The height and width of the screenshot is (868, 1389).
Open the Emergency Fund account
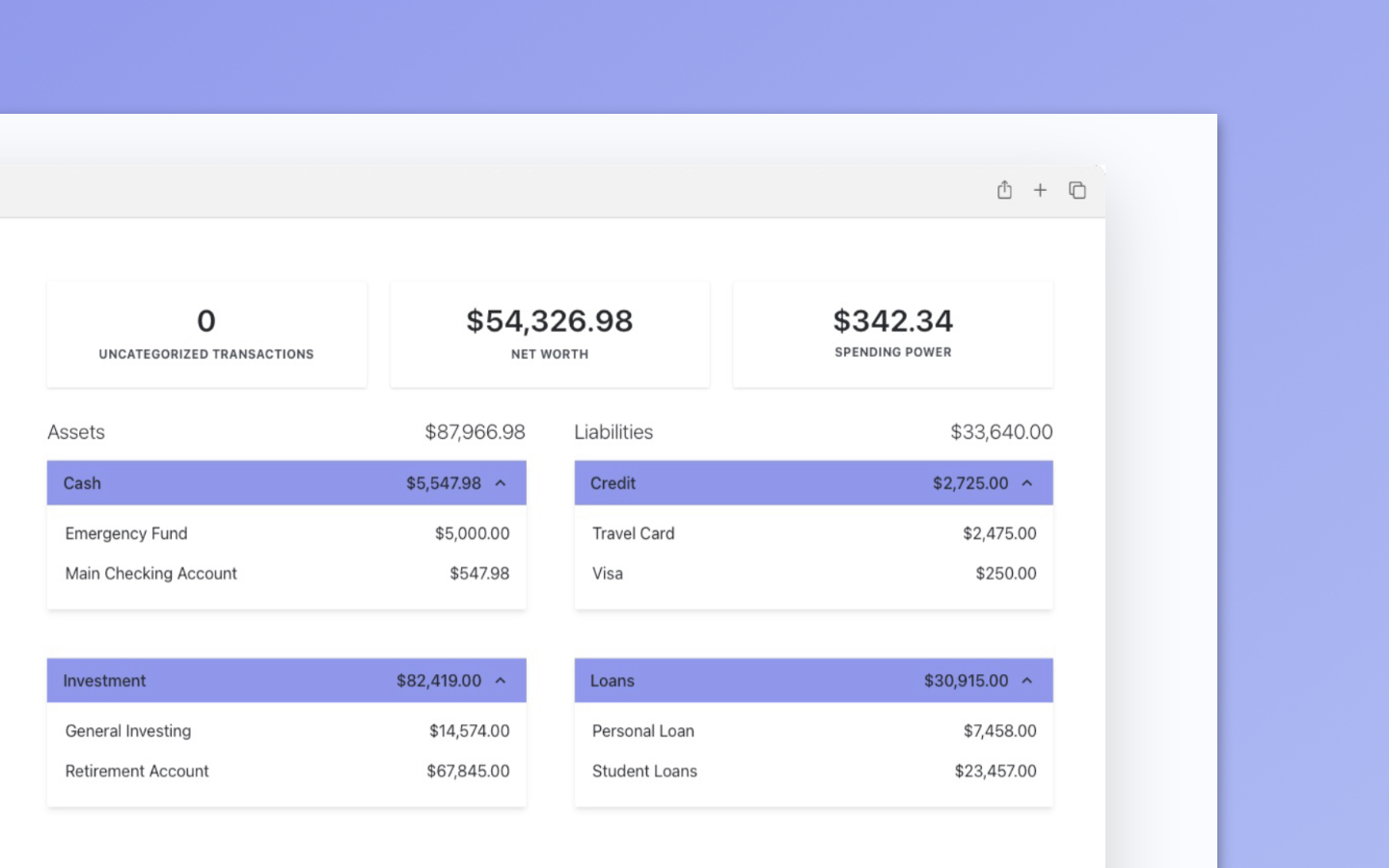pyautogui.click(x=286, y=533)
